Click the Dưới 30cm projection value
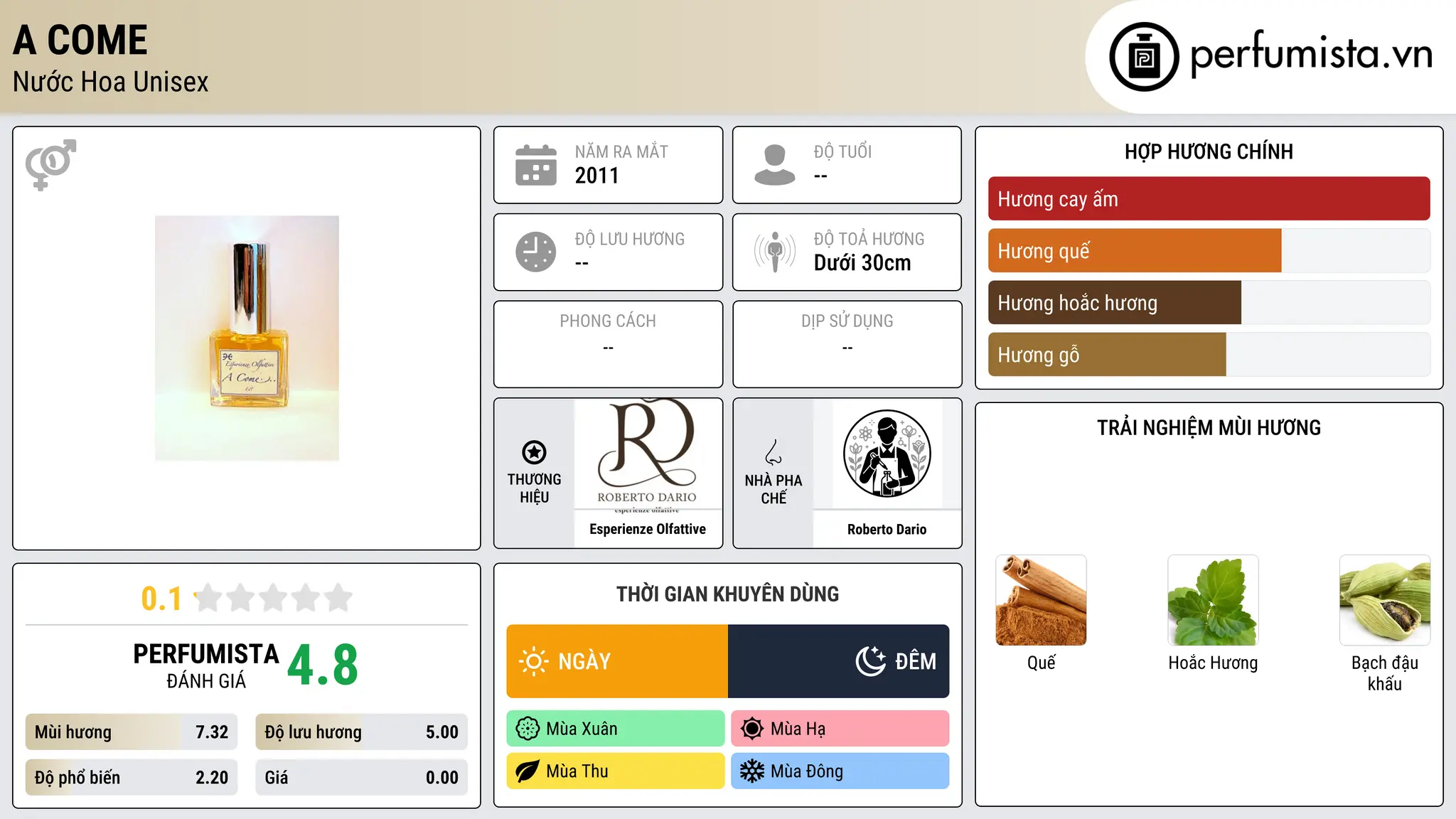 click(x=862, y=263)
